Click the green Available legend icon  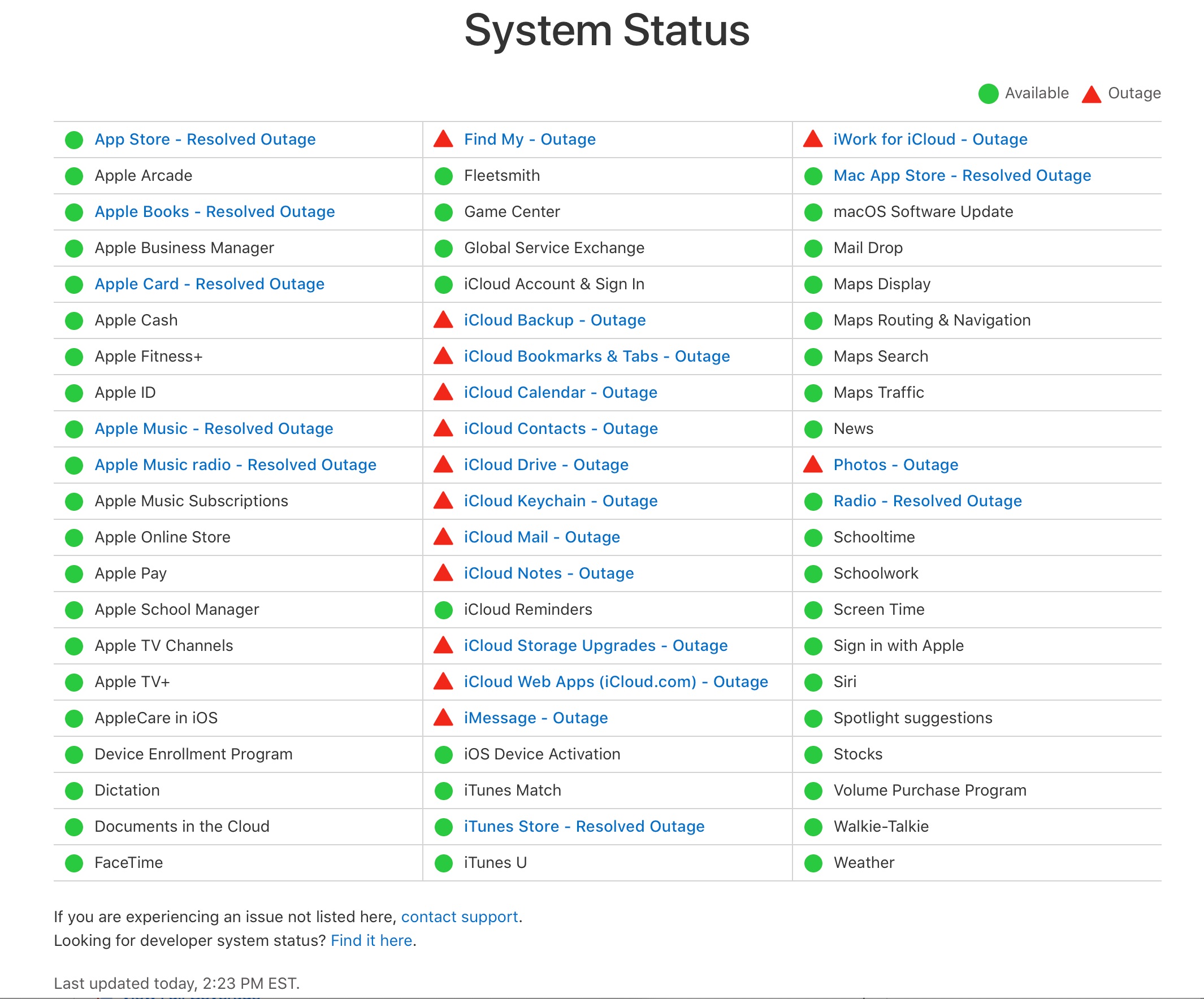pyautogui.click(x=989, y=93)
